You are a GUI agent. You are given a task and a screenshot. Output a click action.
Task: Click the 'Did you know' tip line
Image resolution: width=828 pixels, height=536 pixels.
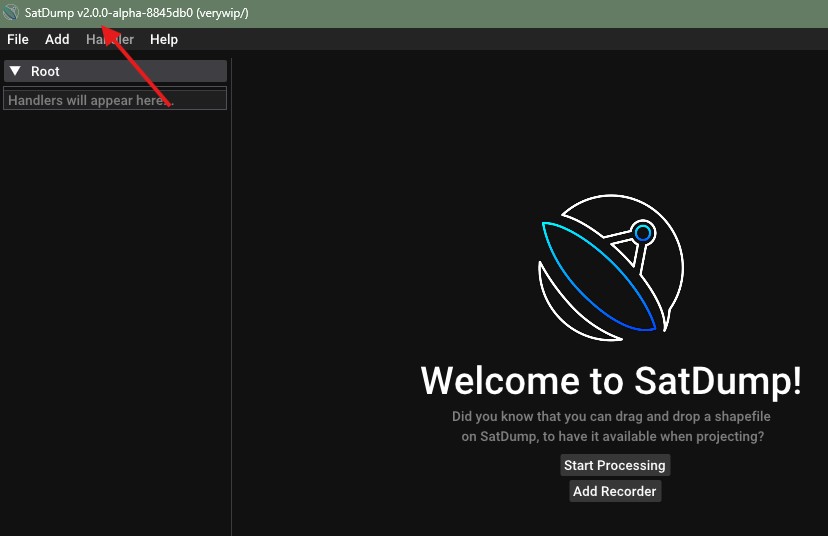click(611, 416)
